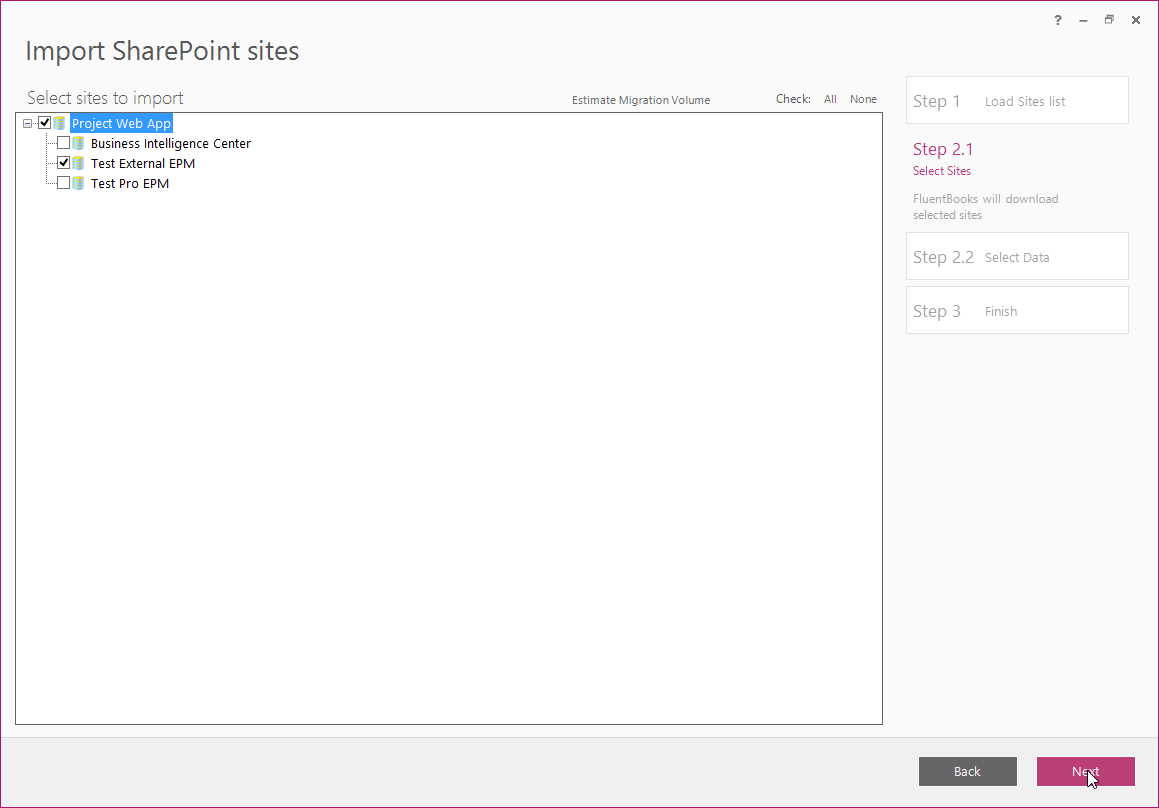1159x808 pixels.
Task: Open the help question mark icon
Action: (x=1058, y=20)
